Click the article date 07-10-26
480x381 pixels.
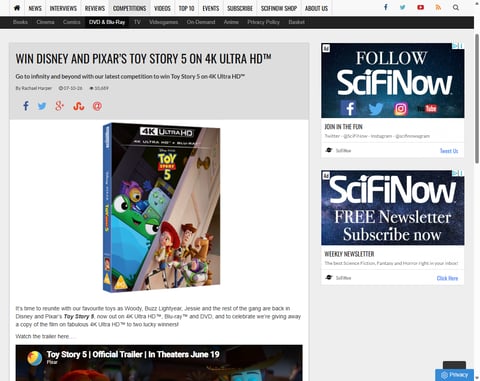click(x=70, y=88)
